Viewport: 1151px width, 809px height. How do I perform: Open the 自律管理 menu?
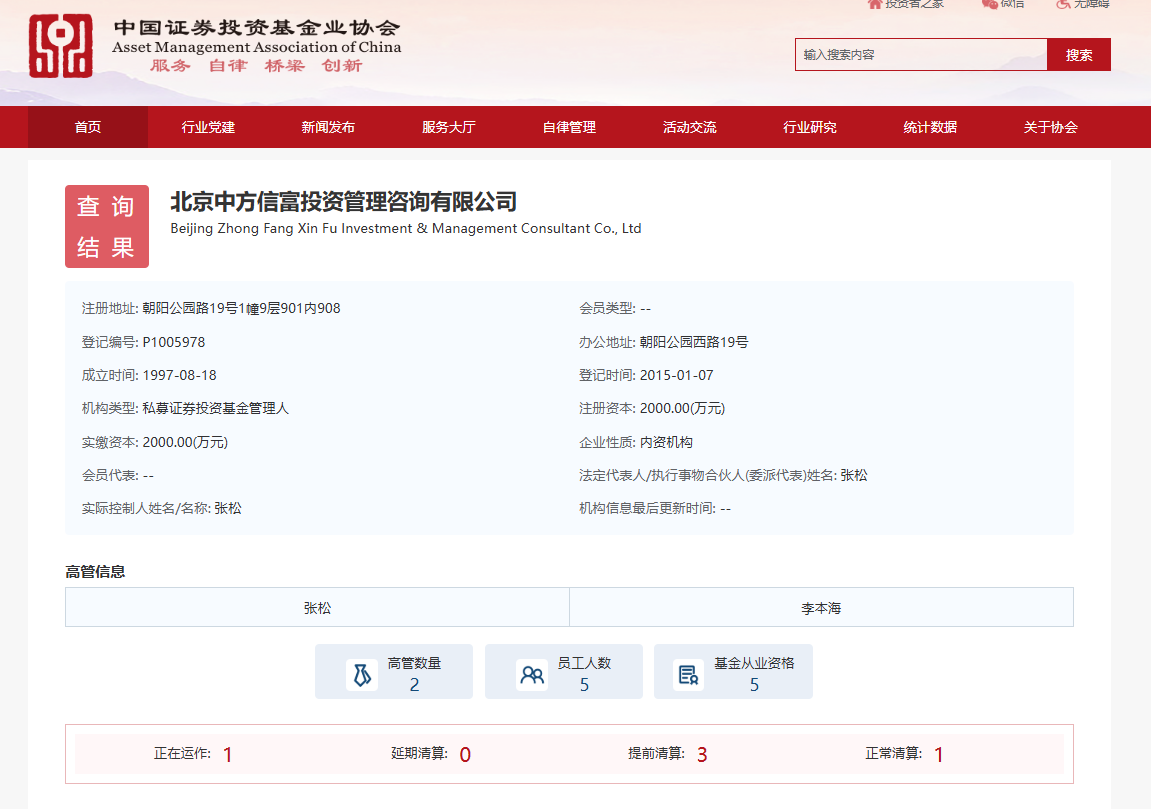(x=569, y=127)
